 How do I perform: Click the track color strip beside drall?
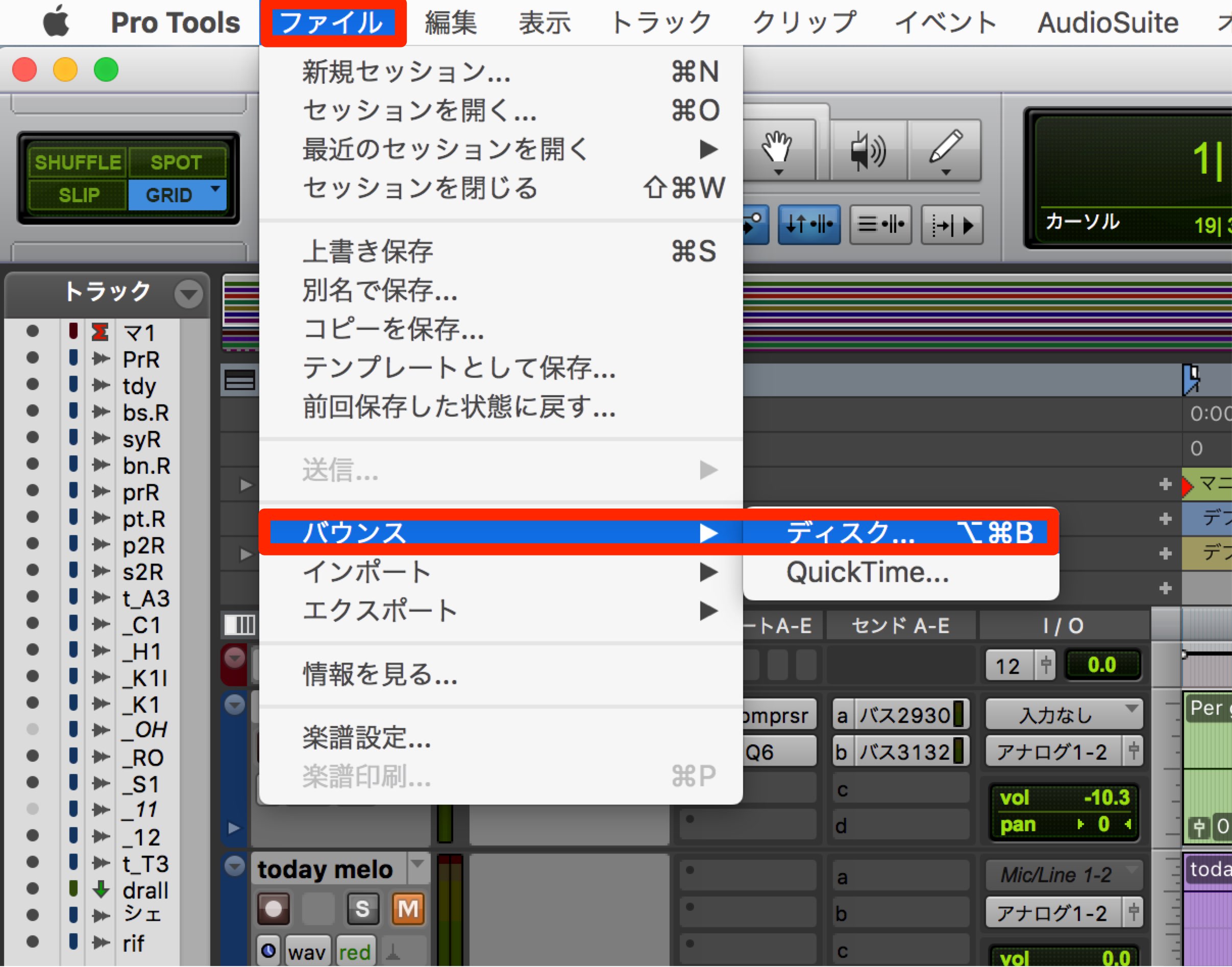click(x=73, y=889)
